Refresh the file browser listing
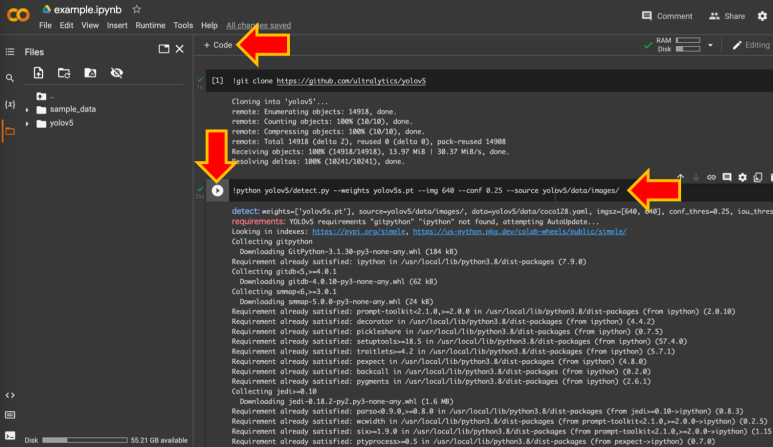The height and width of the screenshot is (447, 773). (x=64, y=73)
